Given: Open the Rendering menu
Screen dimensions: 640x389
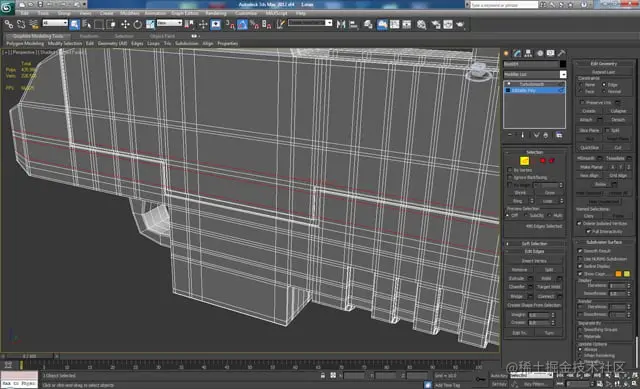Looking at the screenshot, I should click(x=216, y=13).
